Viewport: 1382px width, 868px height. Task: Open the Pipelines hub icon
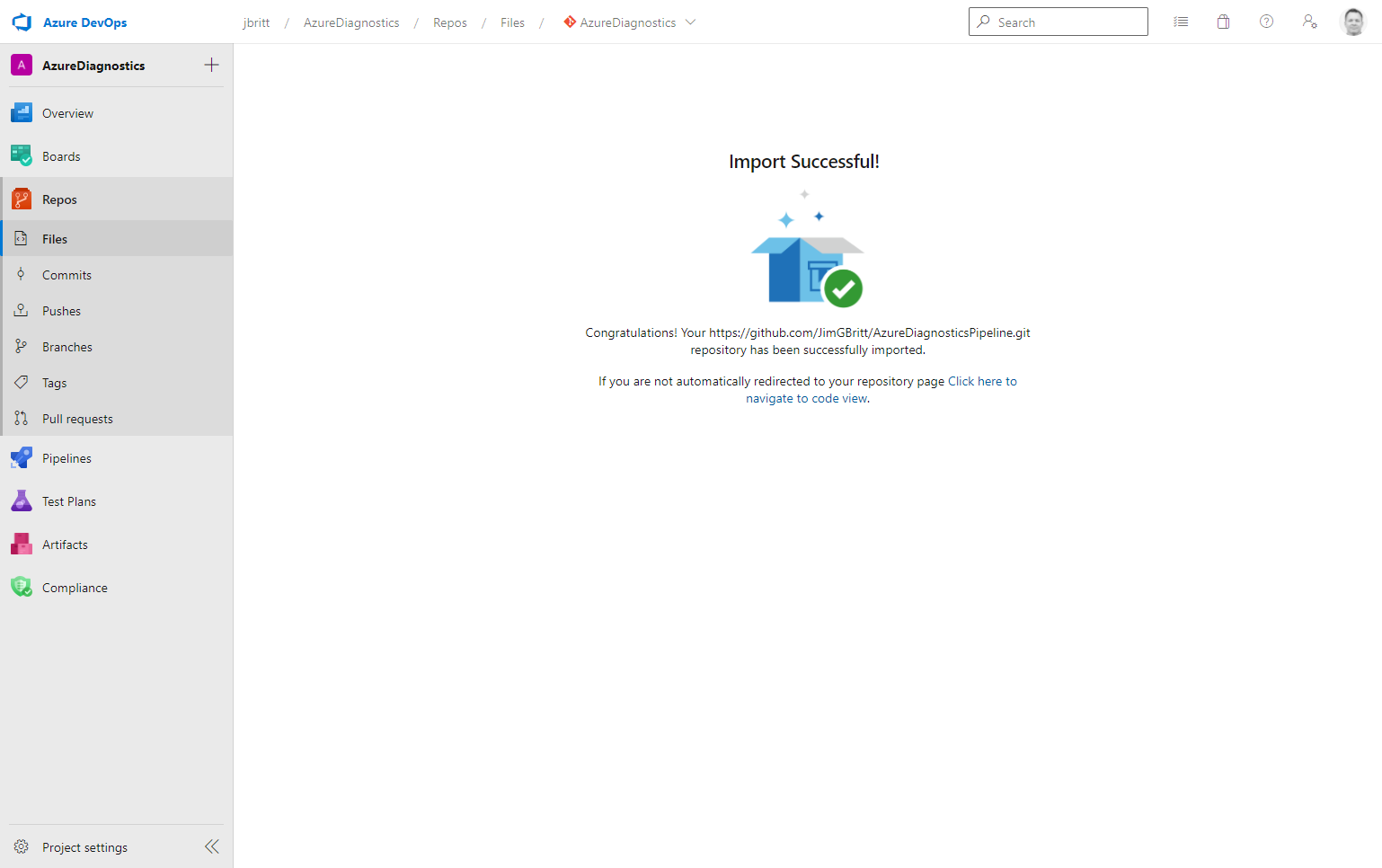click(x=22, y=458)
